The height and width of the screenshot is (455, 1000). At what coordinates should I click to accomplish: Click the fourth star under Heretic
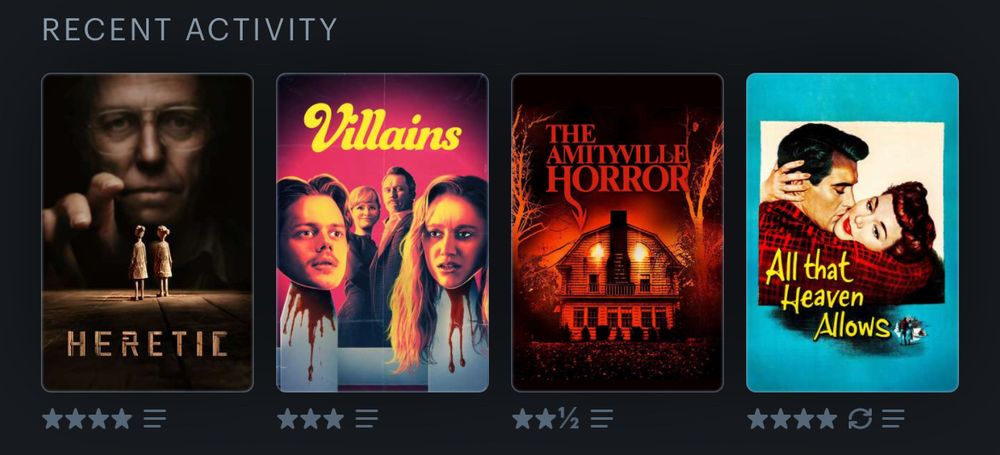click(x=121, y=419)
